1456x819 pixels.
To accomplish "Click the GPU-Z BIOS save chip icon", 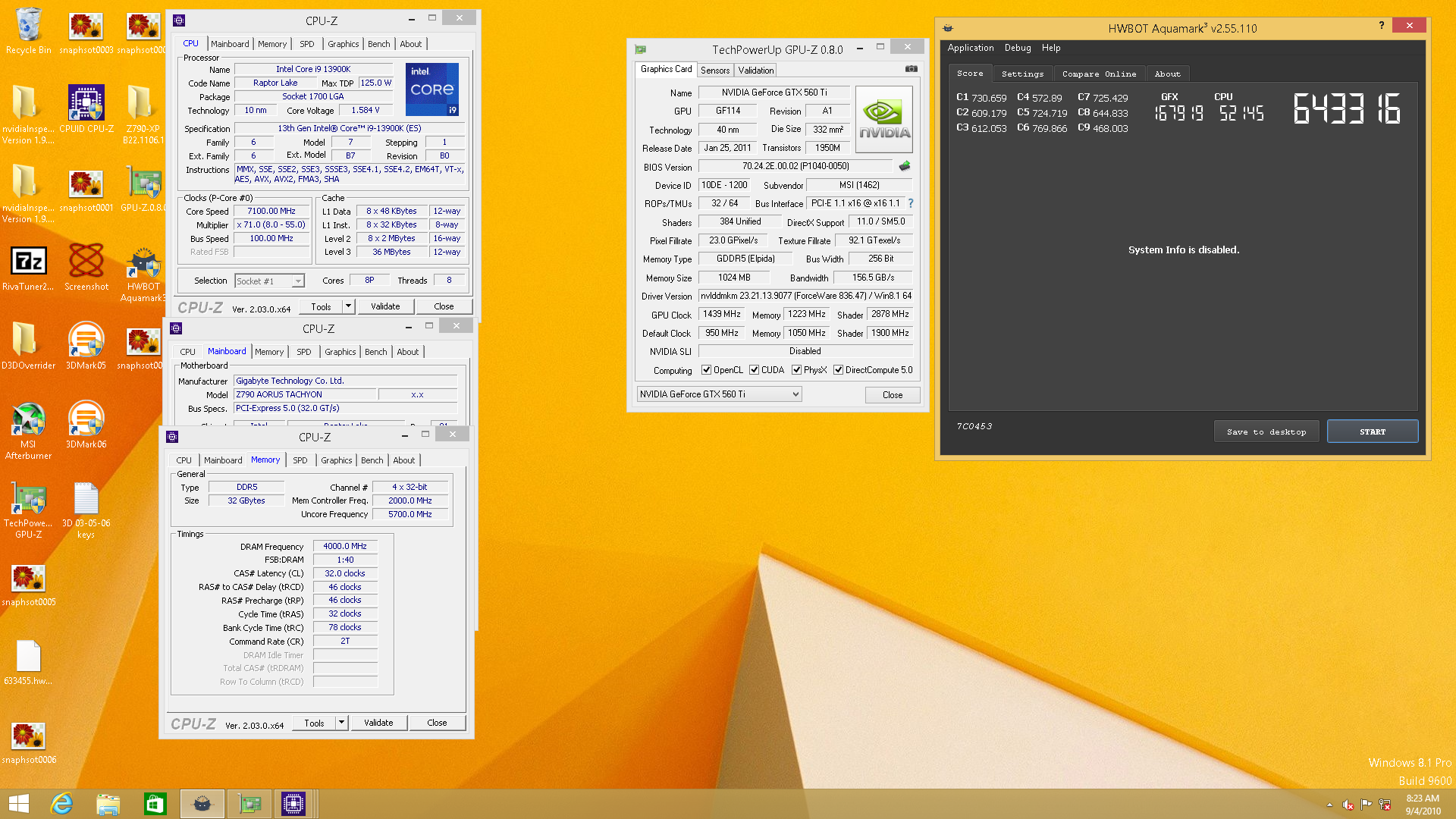I will pyautogui.click(x=905, y=166).
